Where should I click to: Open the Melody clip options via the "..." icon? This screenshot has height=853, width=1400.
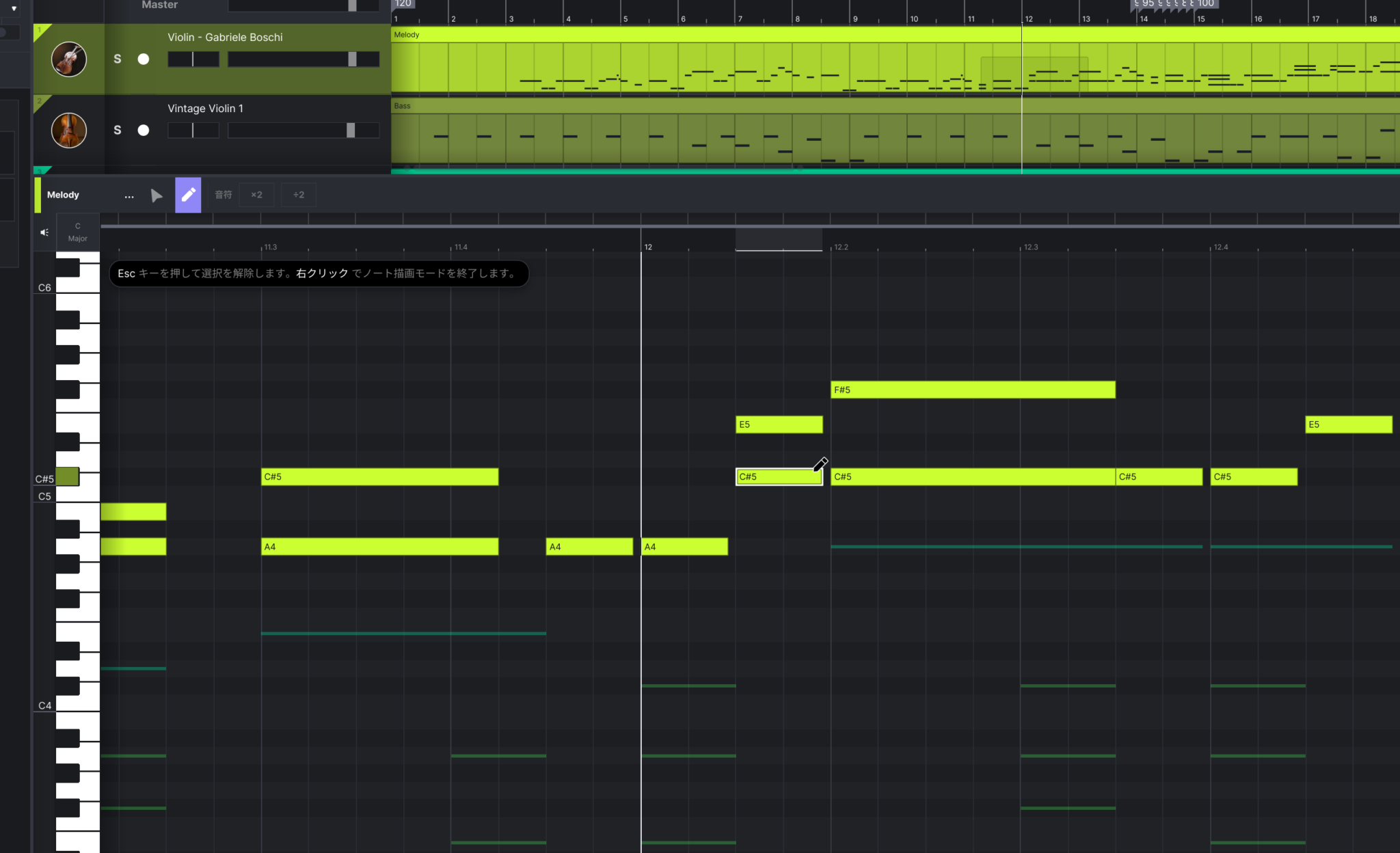pos(129,195)
